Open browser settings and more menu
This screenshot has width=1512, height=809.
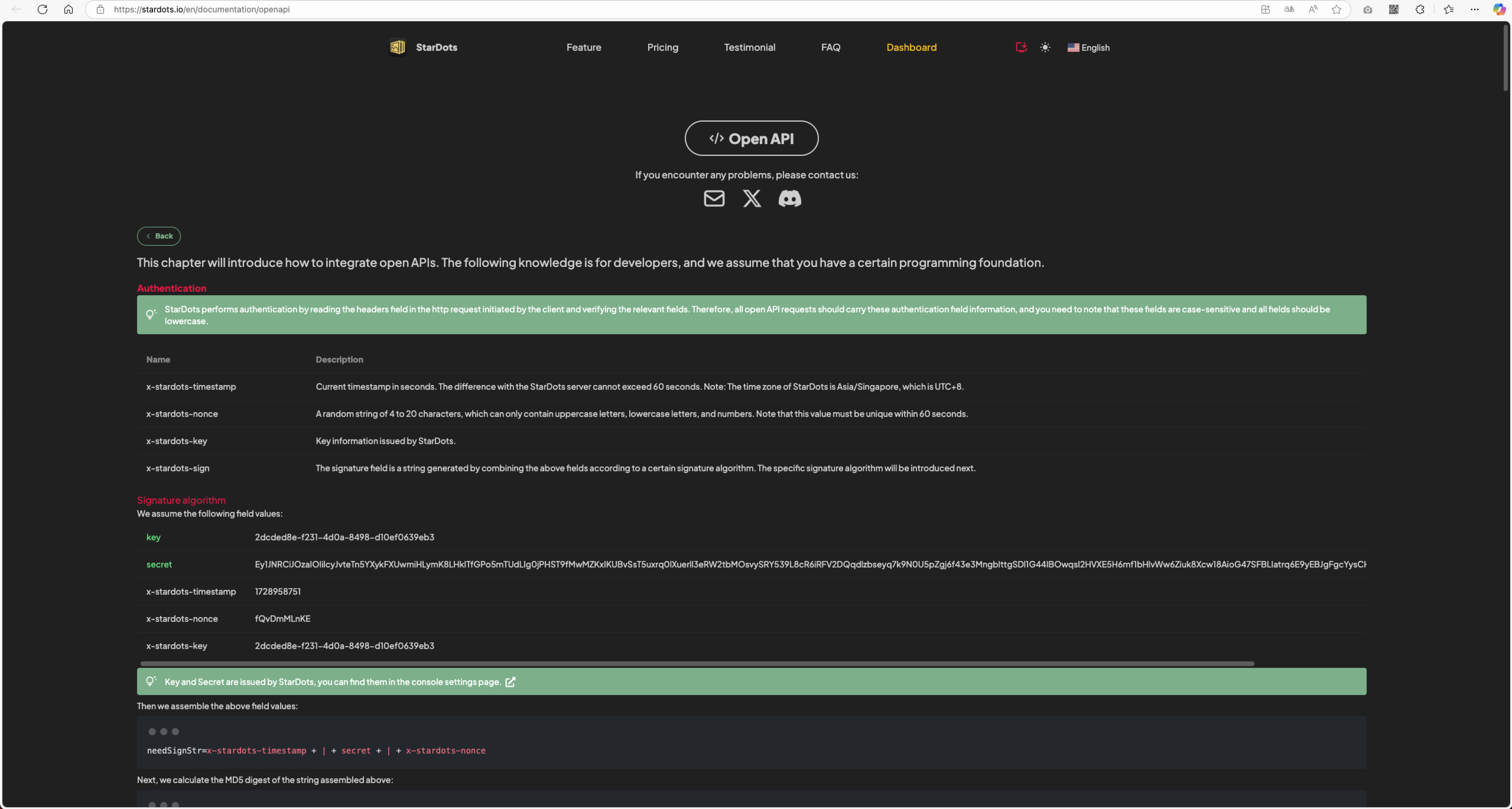[x=1475, y=9]
